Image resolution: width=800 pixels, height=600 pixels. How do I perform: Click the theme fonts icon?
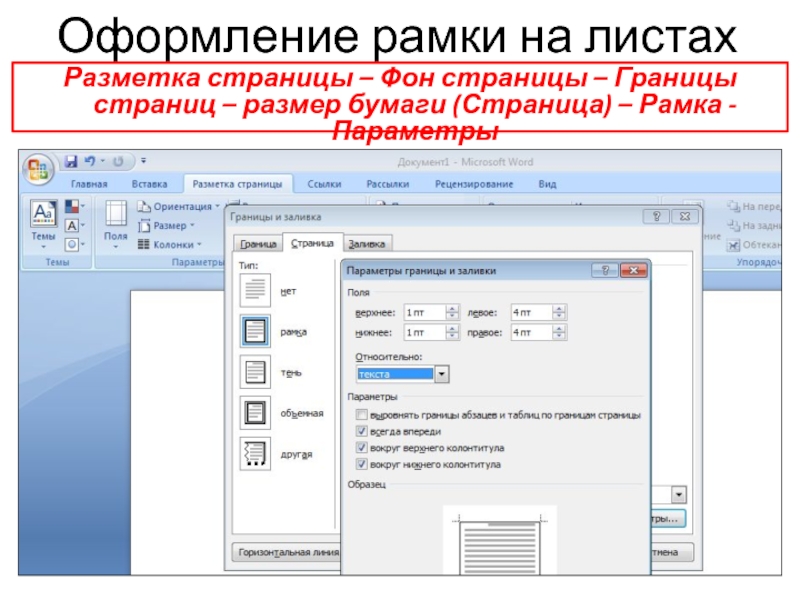tap(75, 226)
